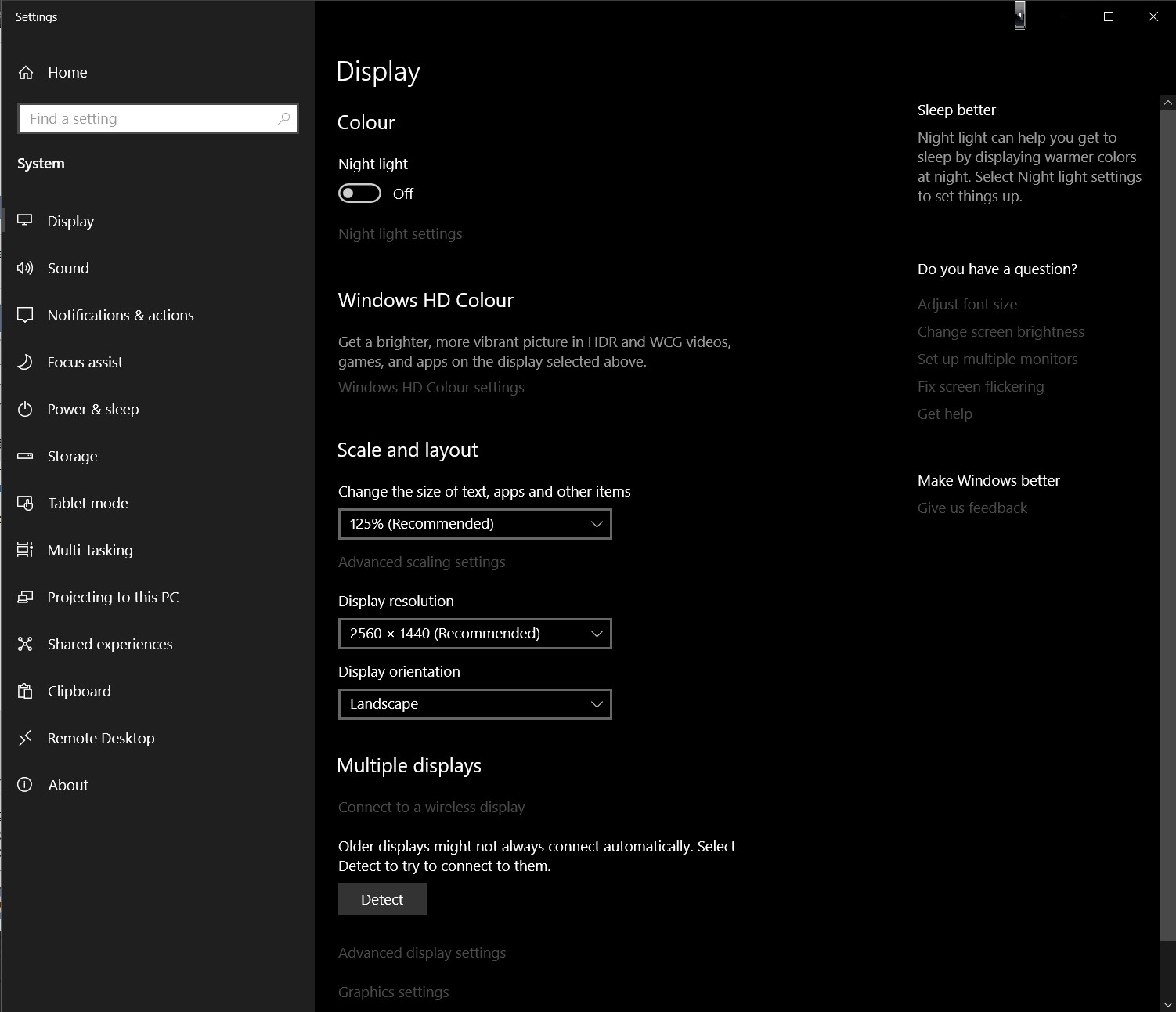1176x1012 pixels.
Task: Open Advanced display settings link
Action: (422, 952)
